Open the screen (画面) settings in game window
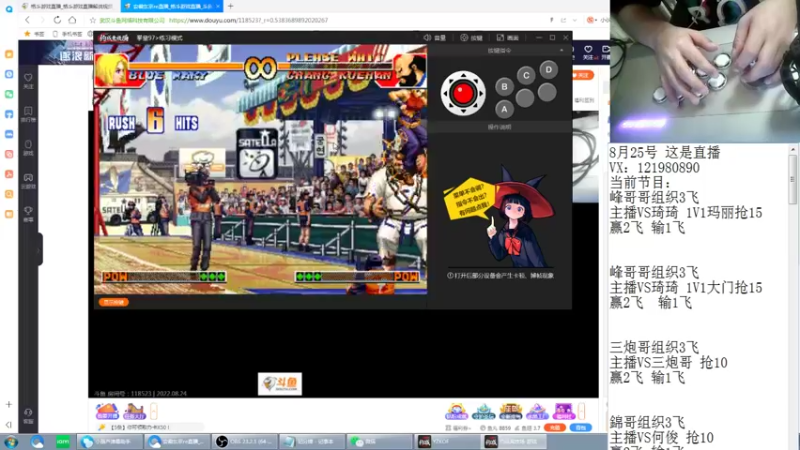 508,38
